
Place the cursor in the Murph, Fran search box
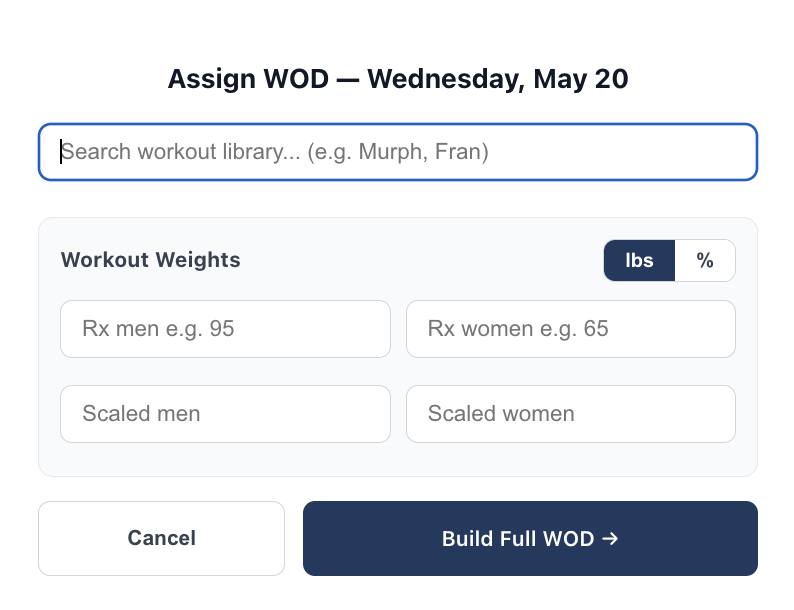pyautogui.click(x=398, y=152)
